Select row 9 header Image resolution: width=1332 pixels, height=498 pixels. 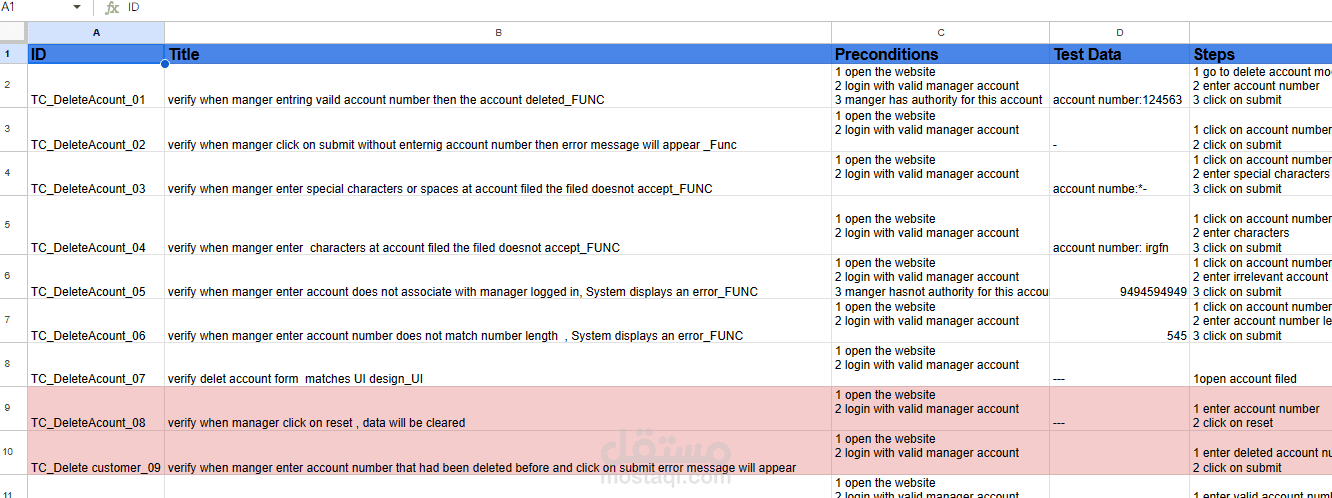(13, 408)
